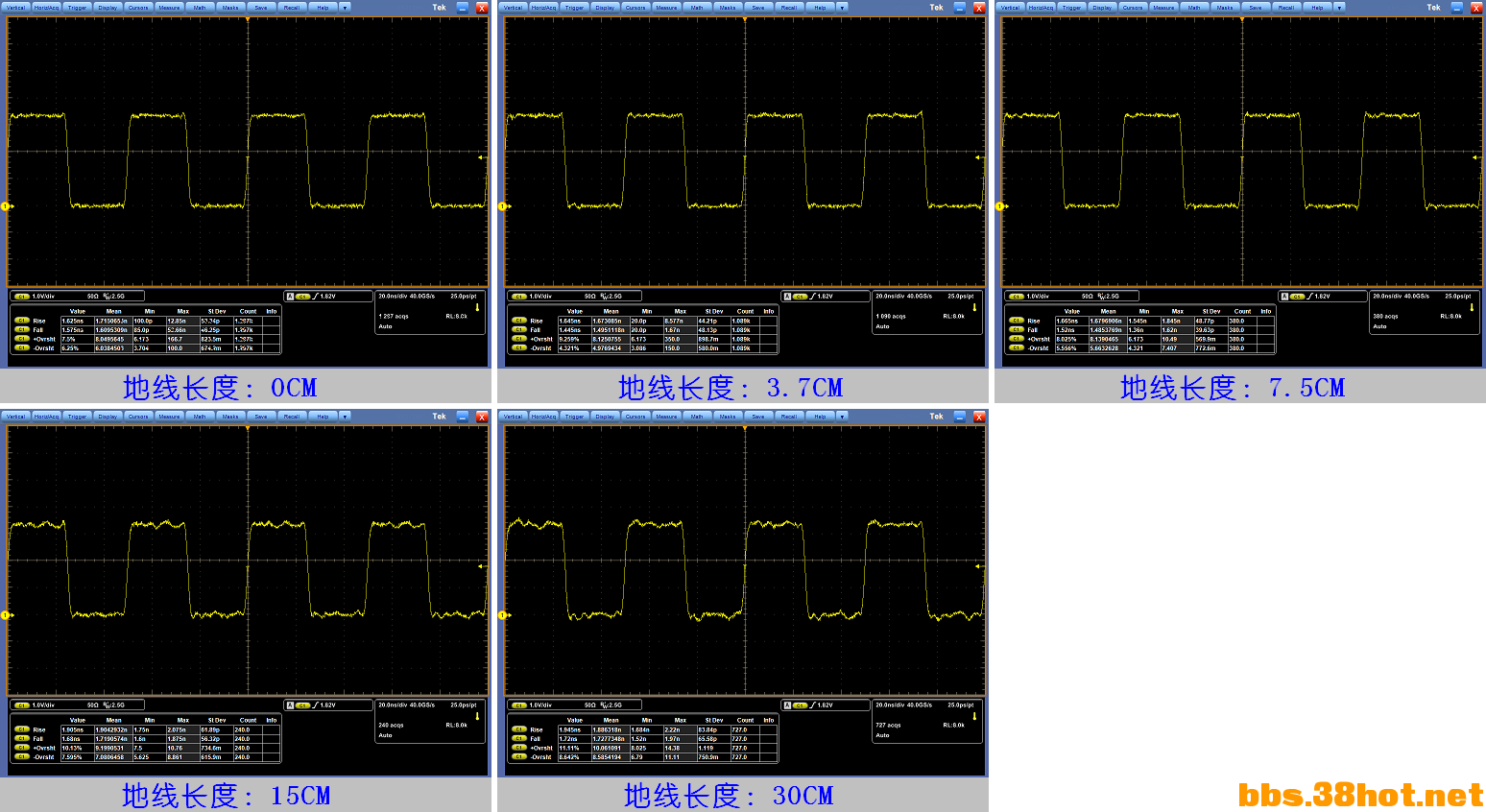Viewport: 1486px width, 812px height.
Task: Open the Trigger menu in the 3.7CM panel
Action: [575, 8]
